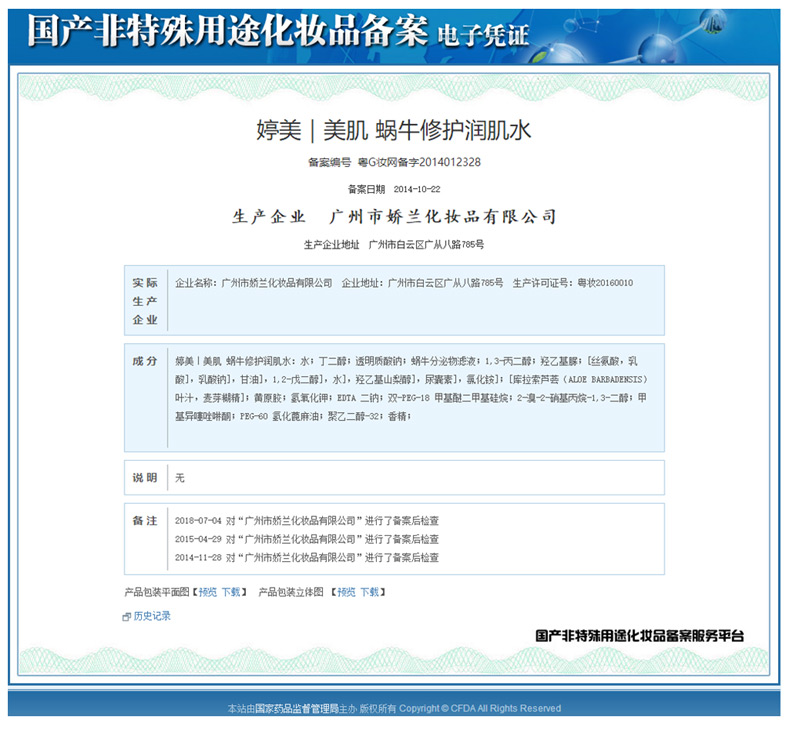
Task: Download the 产品包装立体图 file
Action: point(370,592)
